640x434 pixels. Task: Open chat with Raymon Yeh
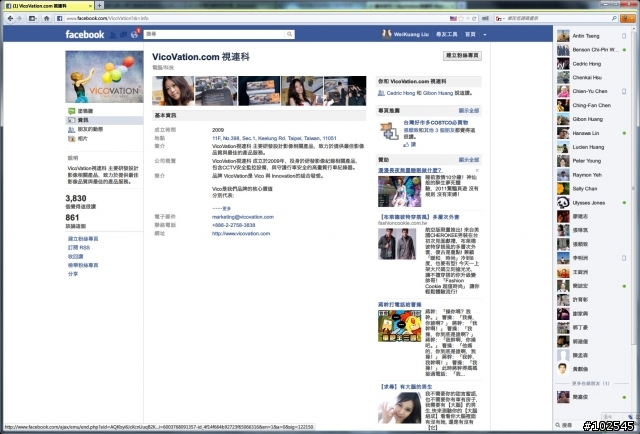click(x=591, y=175)
